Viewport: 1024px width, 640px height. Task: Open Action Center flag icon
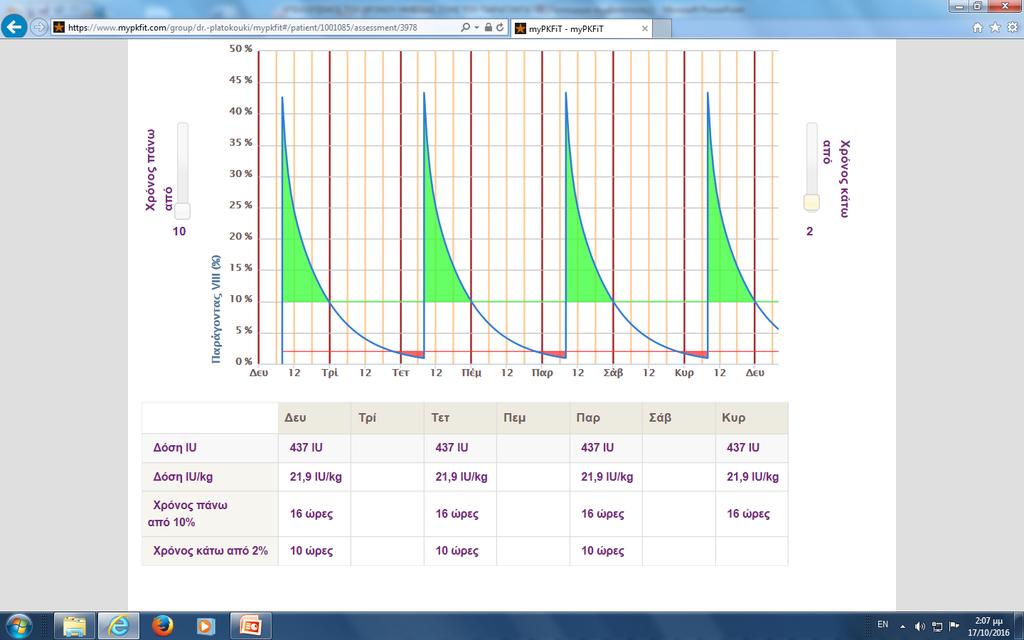(954, 626)
